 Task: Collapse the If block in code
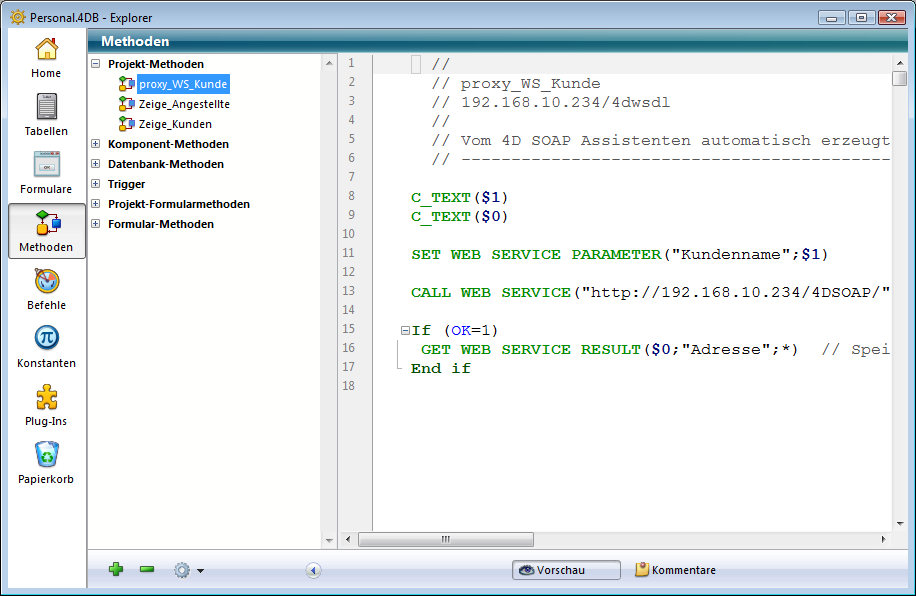pos(405,330)
